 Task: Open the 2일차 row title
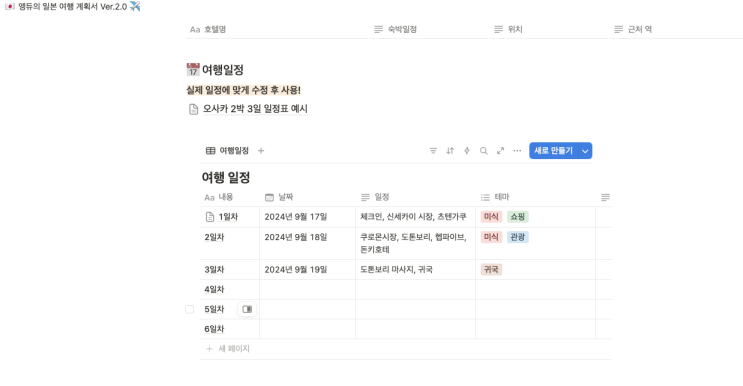214,237
